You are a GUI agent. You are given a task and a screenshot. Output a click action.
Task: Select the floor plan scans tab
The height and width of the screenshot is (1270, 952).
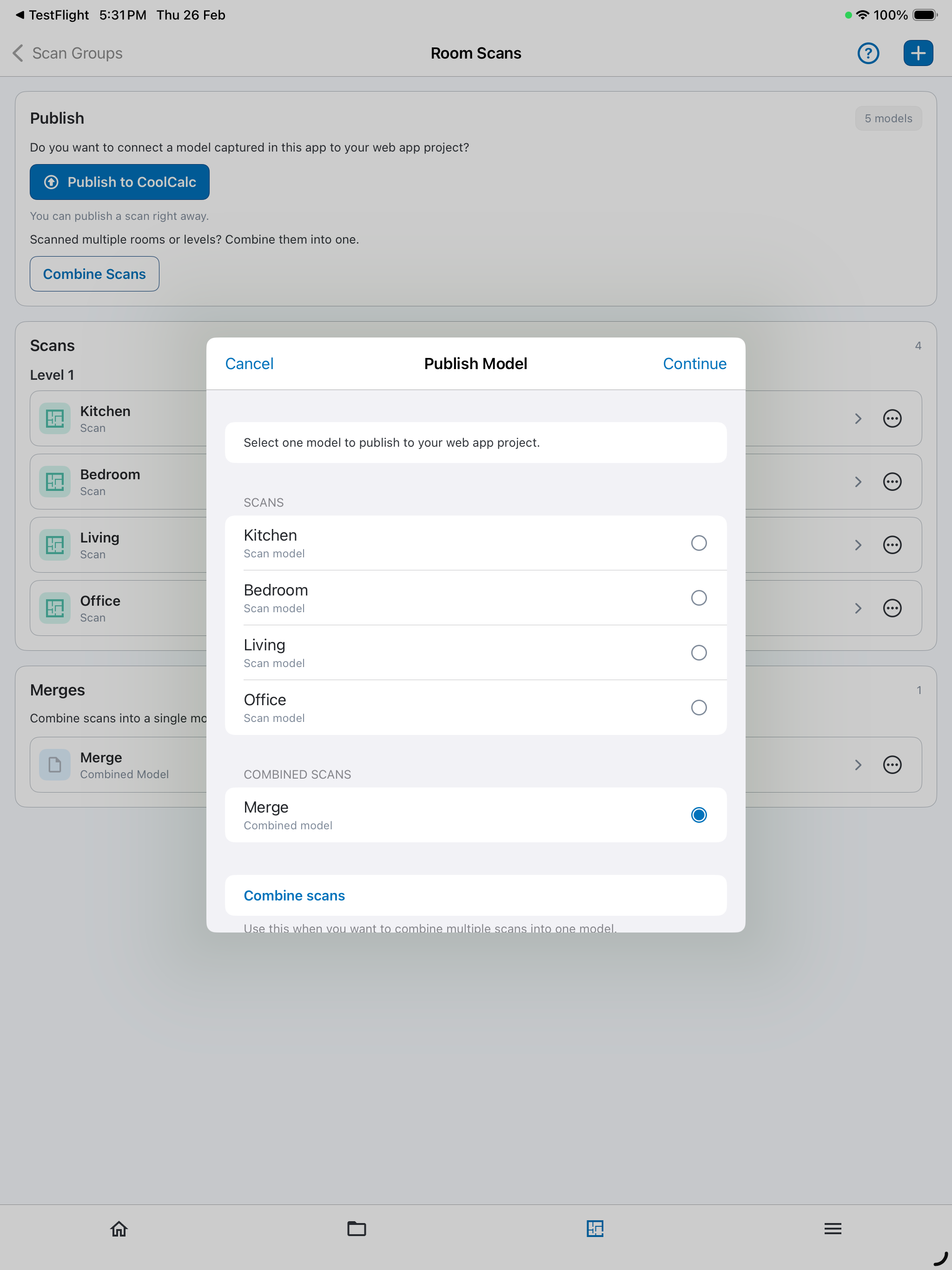(595, 1229)
